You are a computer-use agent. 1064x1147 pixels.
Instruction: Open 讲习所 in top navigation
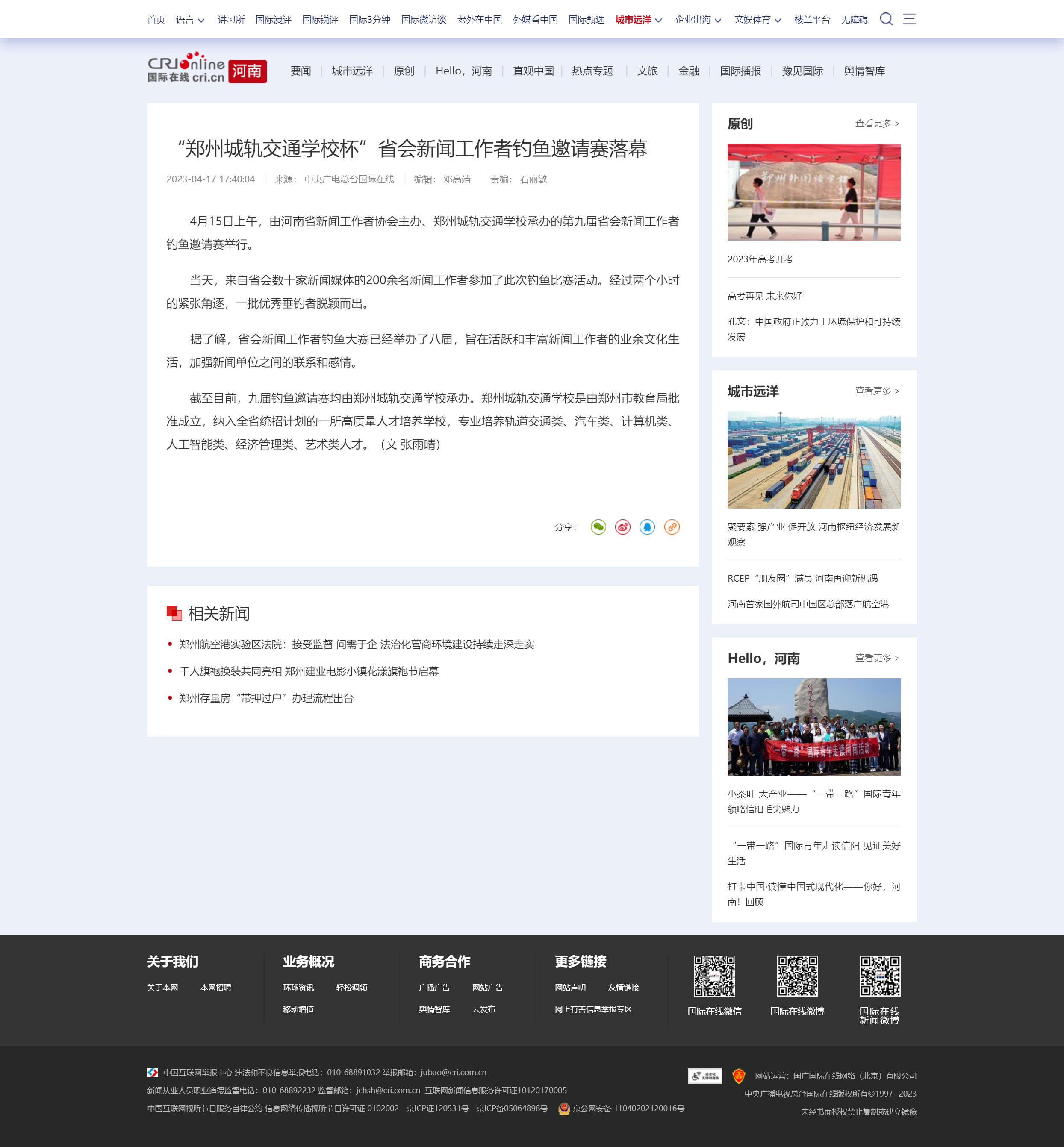click(231, 20)
